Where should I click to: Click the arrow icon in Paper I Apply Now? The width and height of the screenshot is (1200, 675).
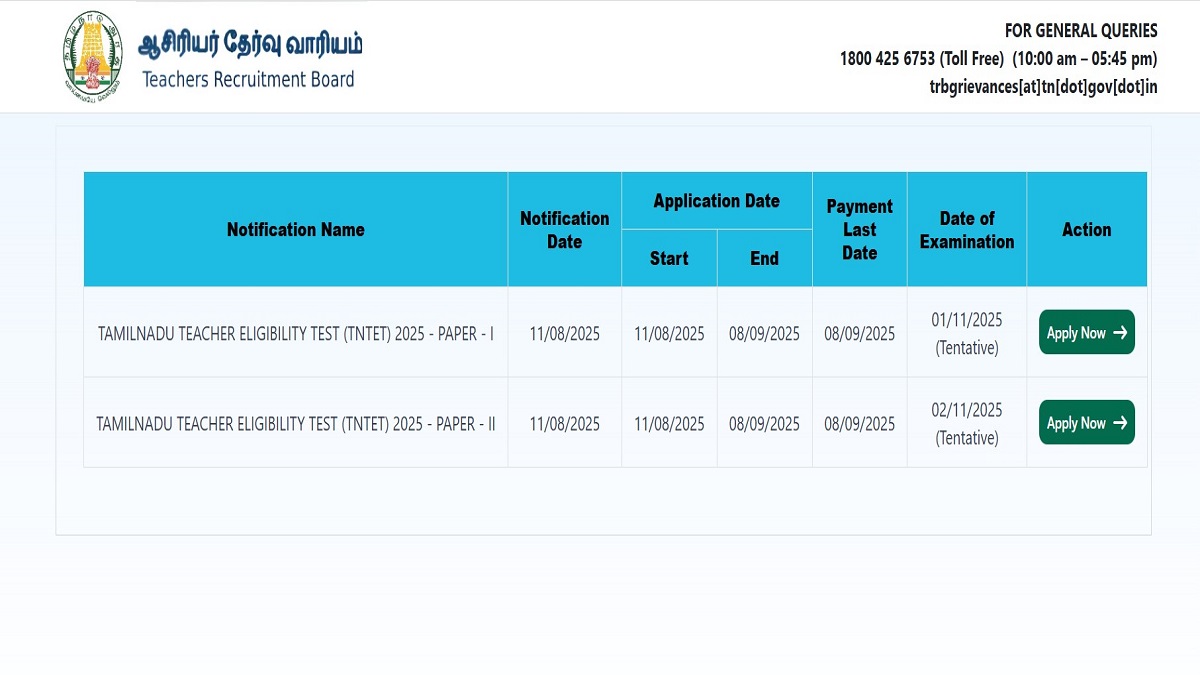tap(1120, 333)
